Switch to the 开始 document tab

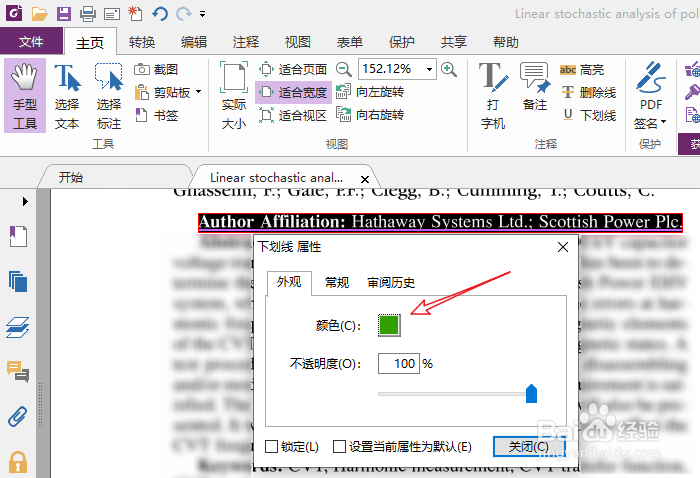click(71, 178)
